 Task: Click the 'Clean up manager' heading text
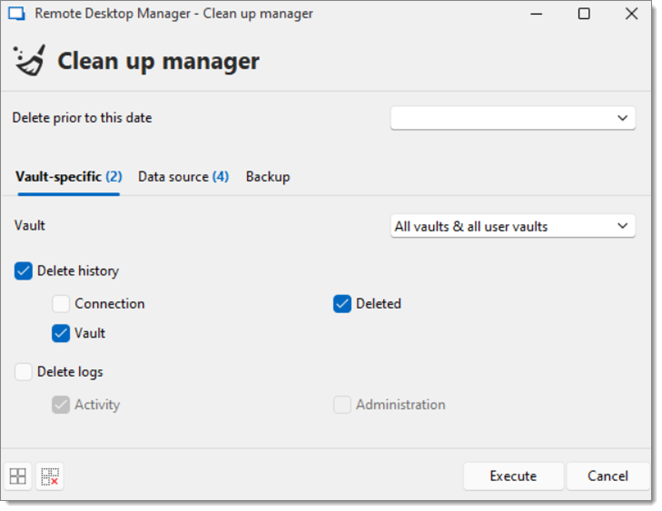[158, 61]
